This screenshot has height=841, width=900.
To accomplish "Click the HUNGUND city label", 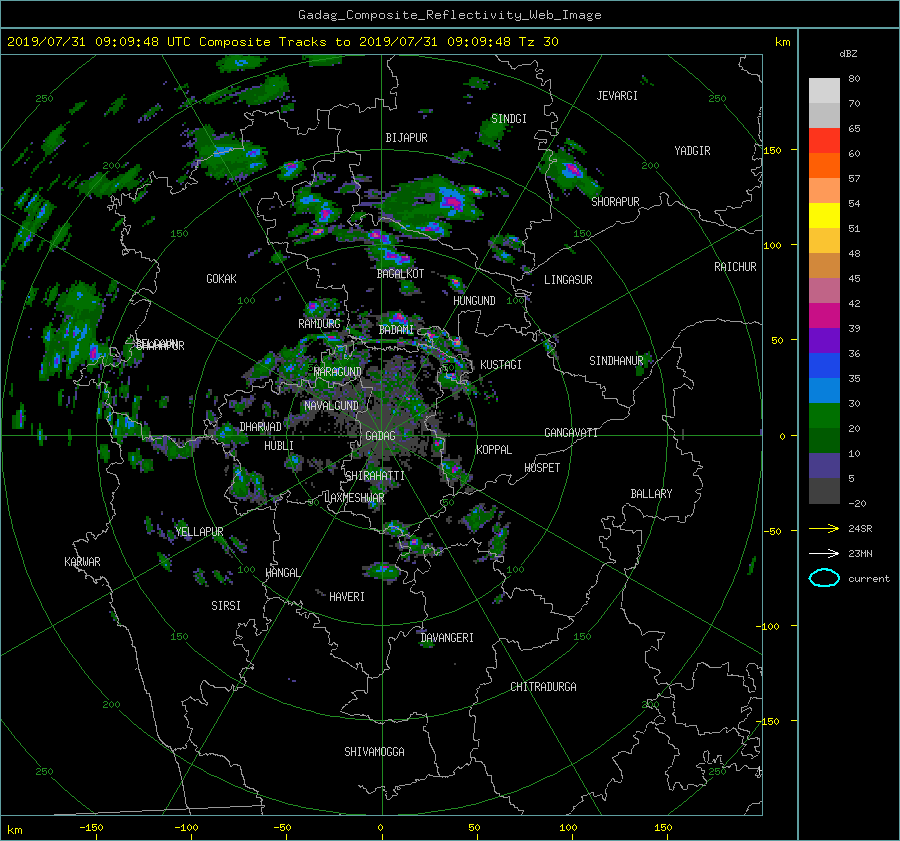I will (474, 301).
